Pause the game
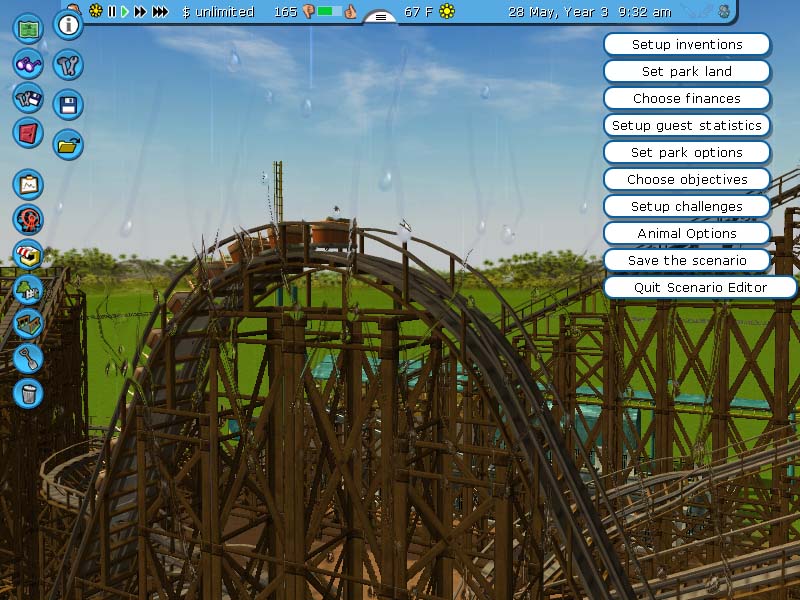The width and height of the screenshot is (800, 600). pyautogui.click(x=112, y=11)
